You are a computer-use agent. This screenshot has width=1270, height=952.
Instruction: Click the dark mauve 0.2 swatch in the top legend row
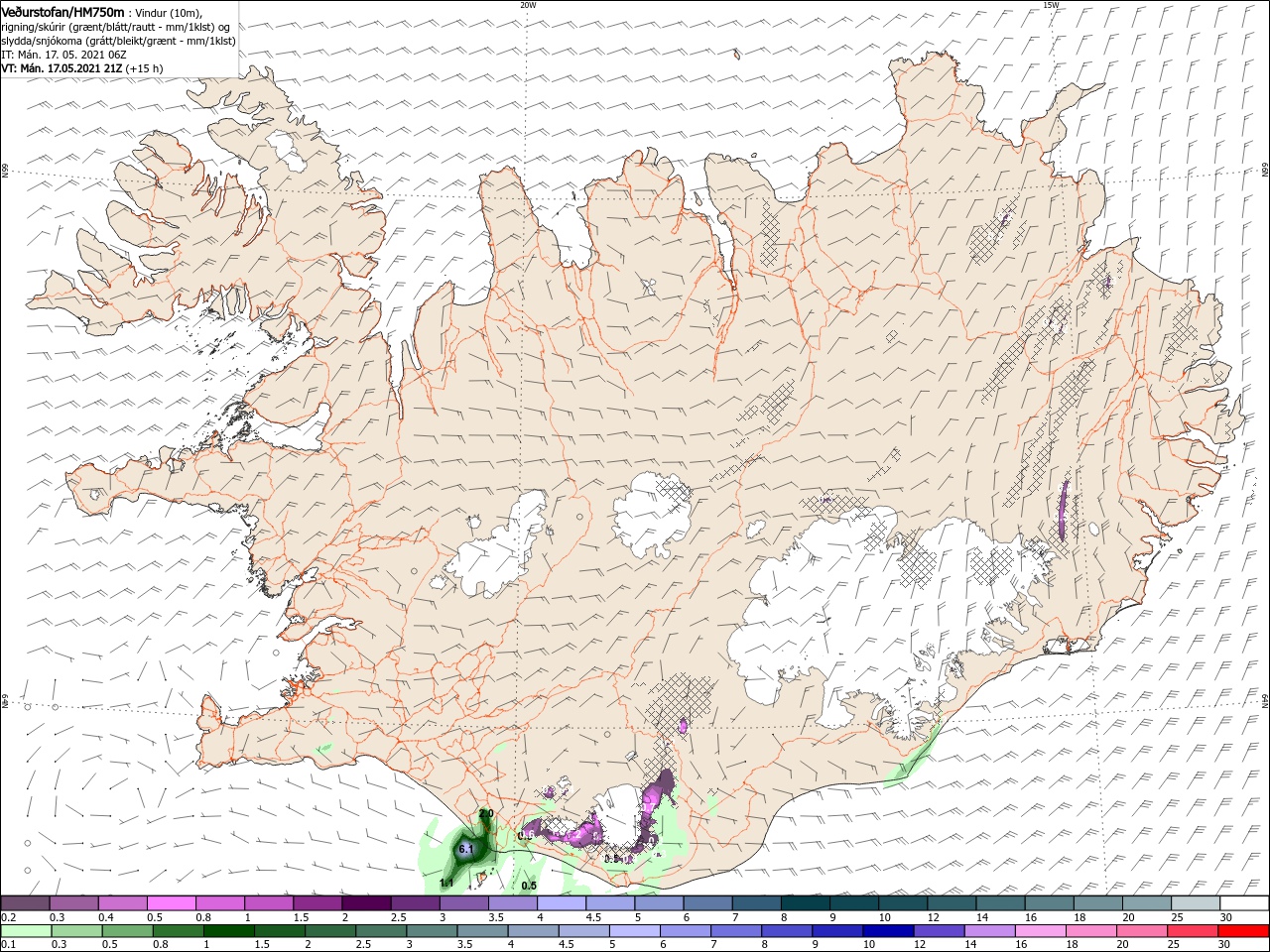(x=25, y=903)
